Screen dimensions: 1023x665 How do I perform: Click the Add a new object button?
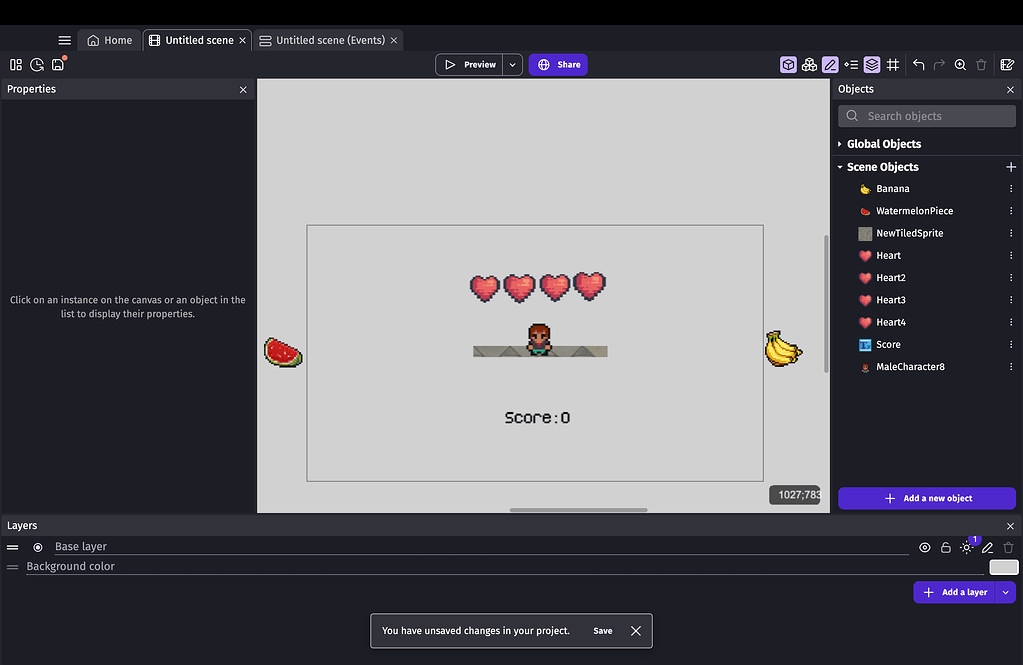[926, 498]
